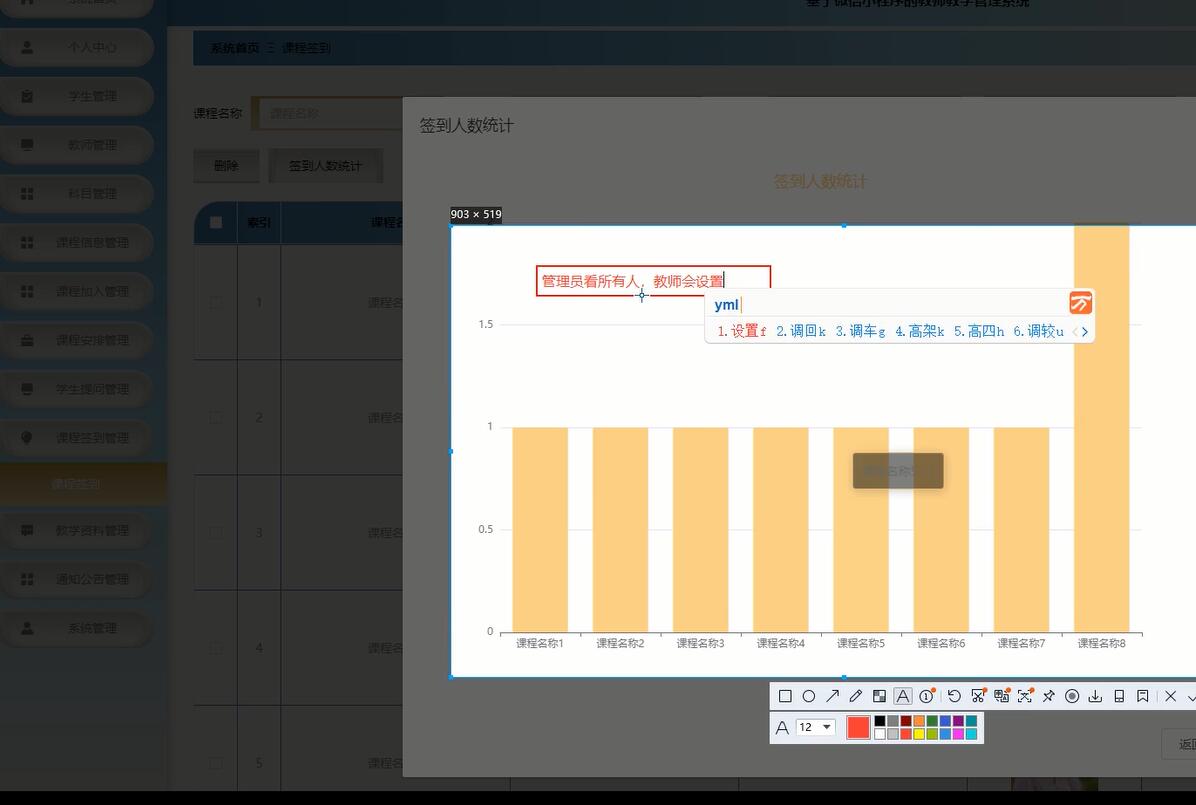Click the font letter A icon beside size

[782, 728]
